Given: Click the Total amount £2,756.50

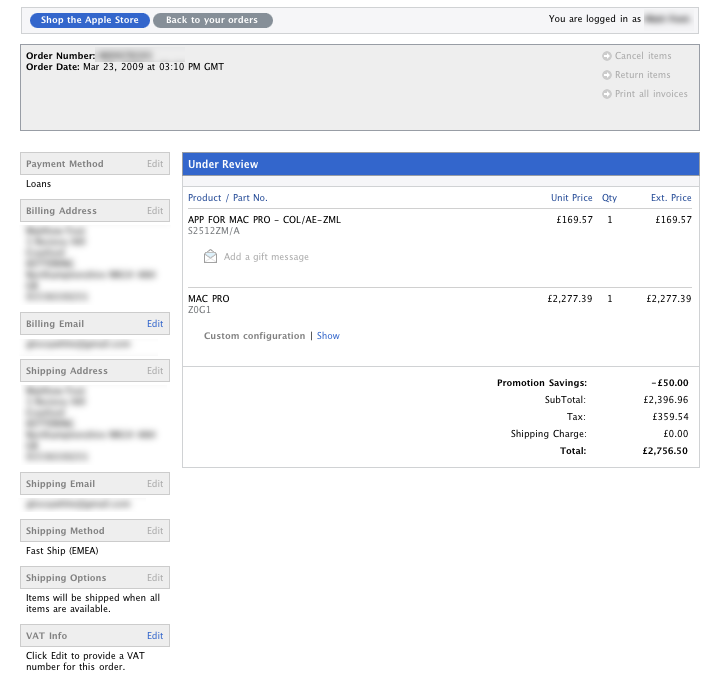Looking at the screenshot, I should click(x=665, y=451).
